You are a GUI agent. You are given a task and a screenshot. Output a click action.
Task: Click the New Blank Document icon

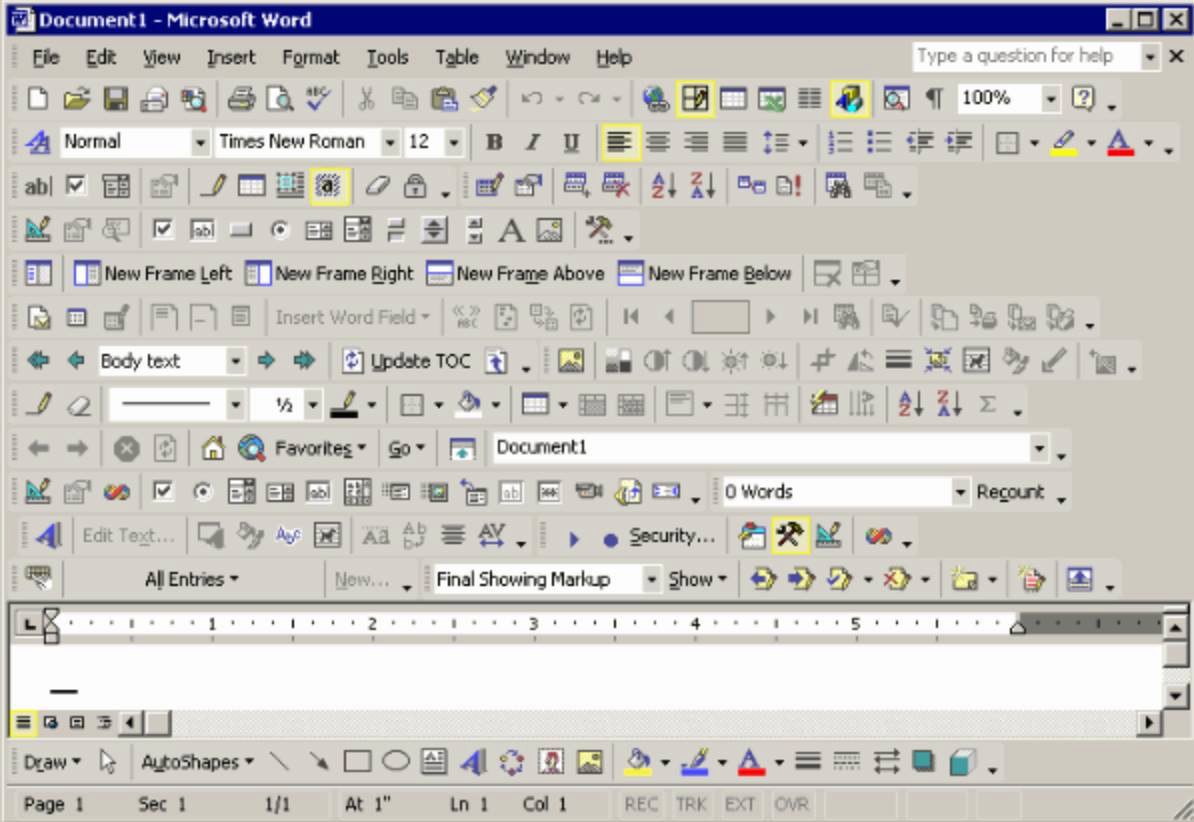(x=37, y=98)
